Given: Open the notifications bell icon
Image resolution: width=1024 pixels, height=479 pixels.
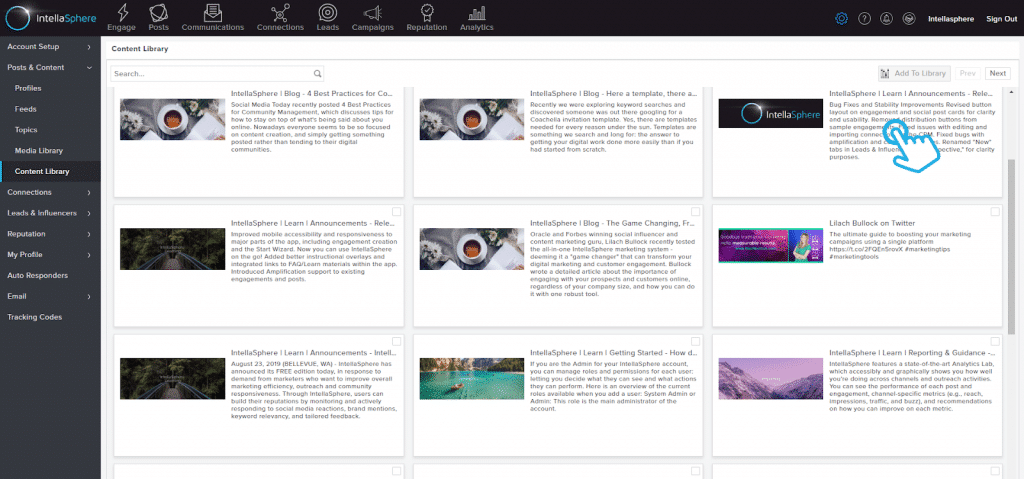Looking at the screenshot, I should [886, 19].
